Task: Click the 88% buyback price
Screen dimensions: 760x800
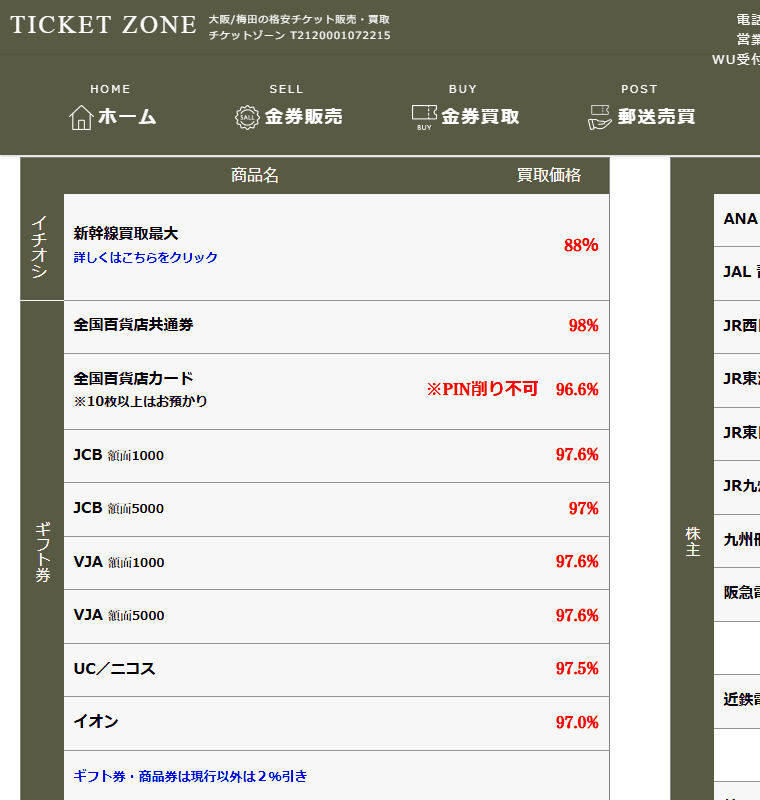Action: pos(581,245)
